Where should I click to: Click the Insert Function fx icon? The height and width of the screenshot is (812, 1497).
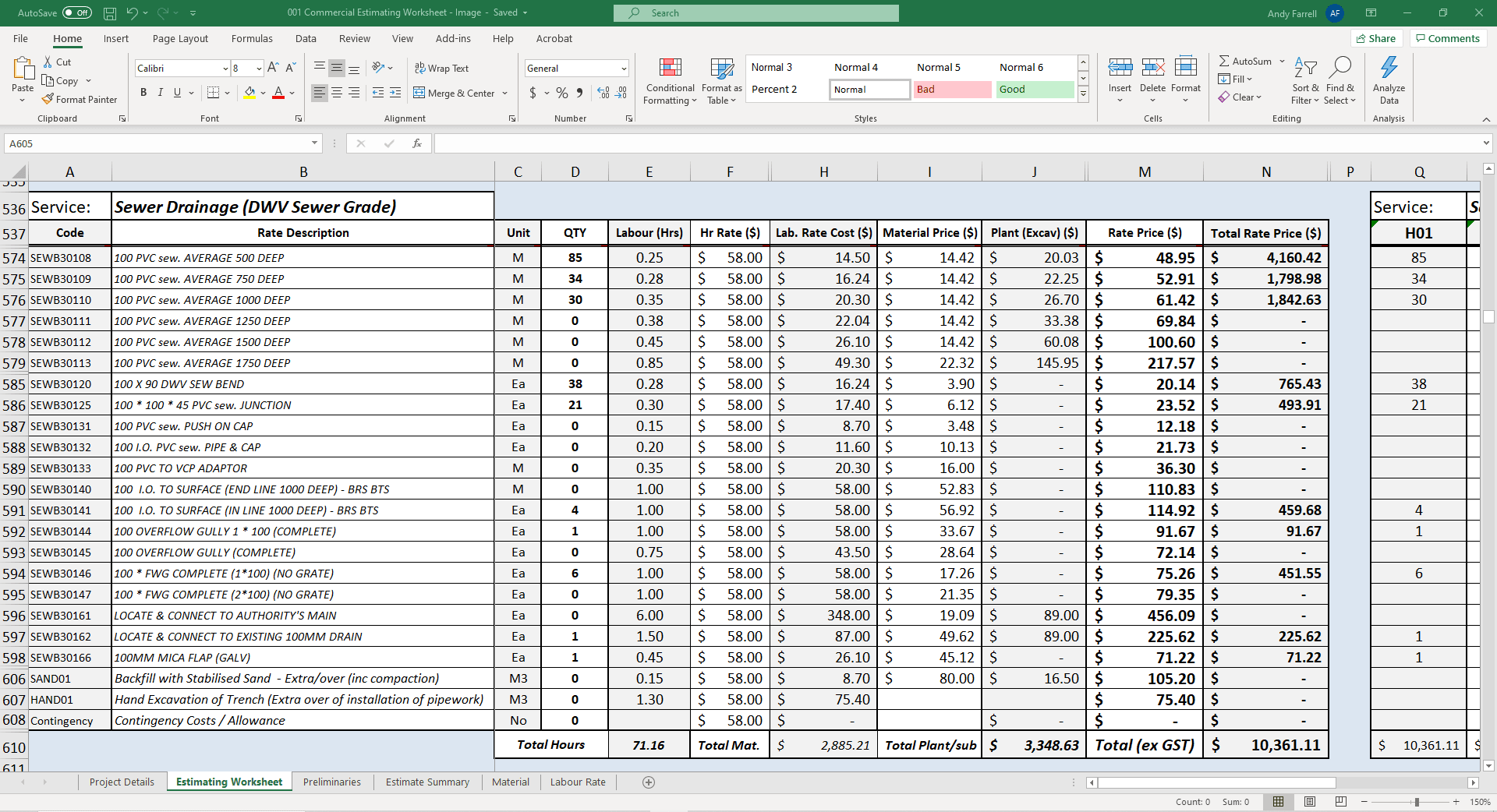[417, 143]
